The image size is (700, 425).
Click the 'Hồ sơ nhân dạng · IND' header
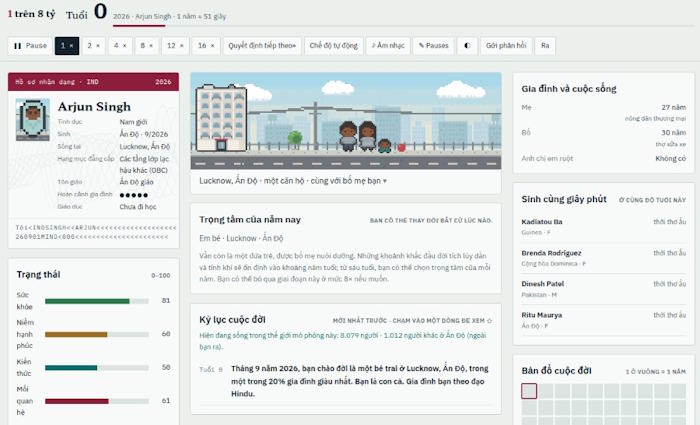(x=57, y=82)
